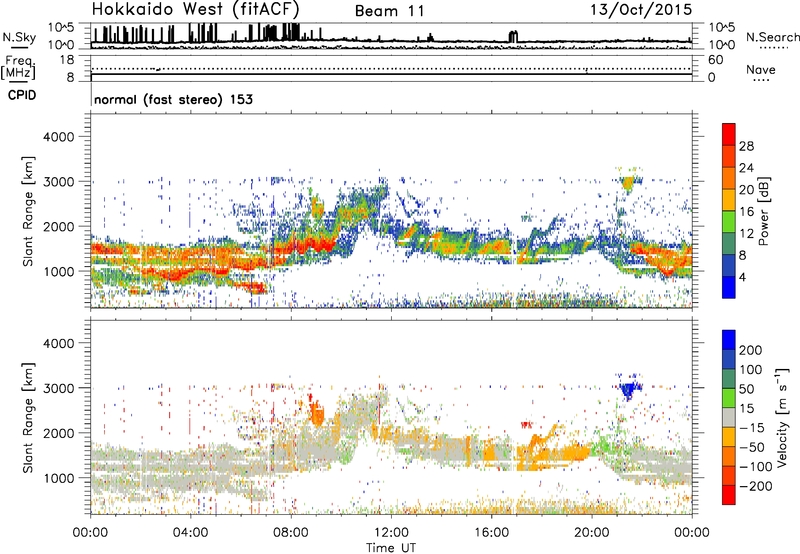Image resolution: width=800 pixels, height=554 pixels.
Task: Click the 'Slant Range [km]' label of the power panel
Action: pos(28,211)
